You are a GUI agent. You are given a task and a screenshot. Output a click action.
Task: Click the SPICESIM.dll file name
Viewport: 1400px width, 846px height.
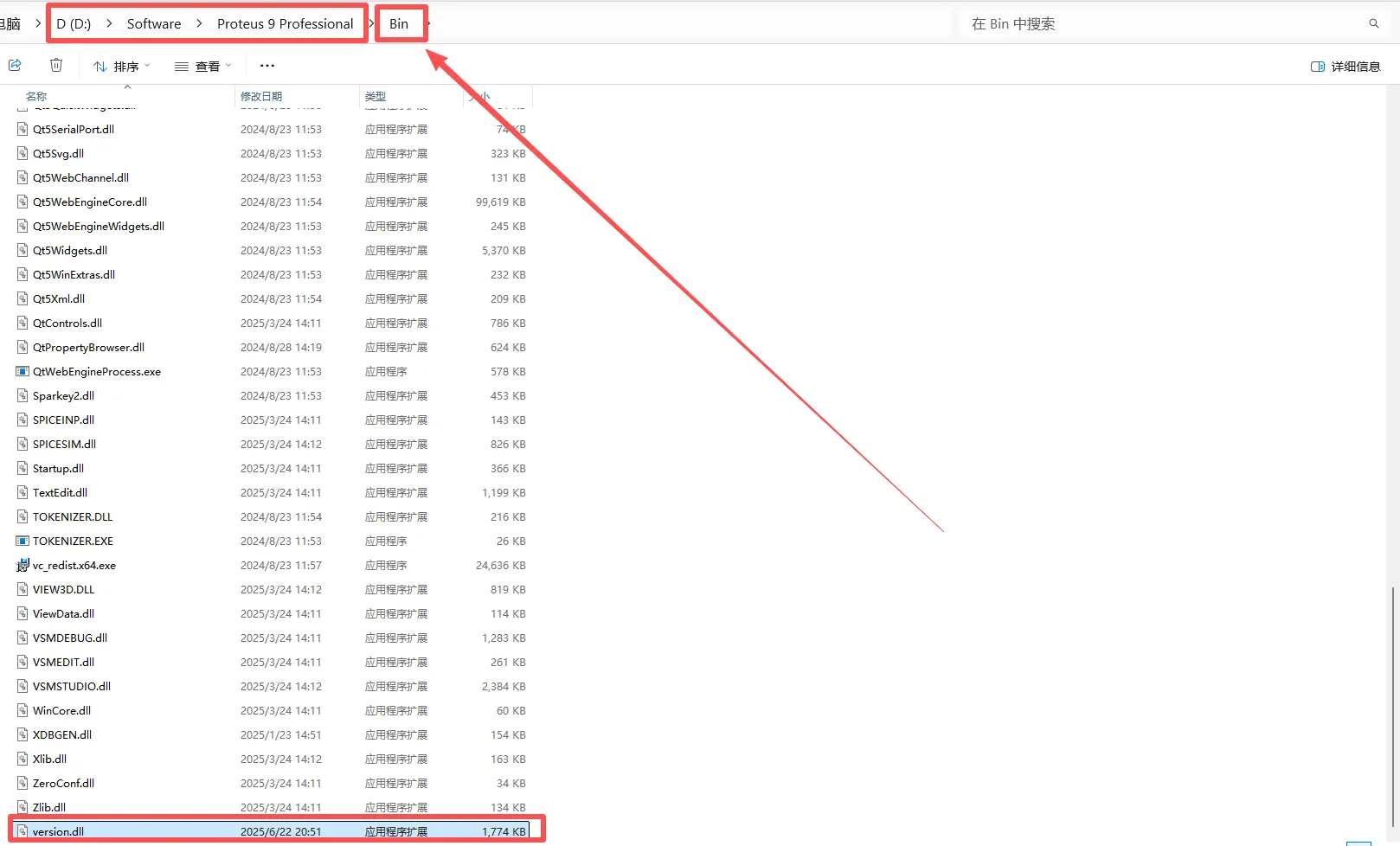click(64, 444)
